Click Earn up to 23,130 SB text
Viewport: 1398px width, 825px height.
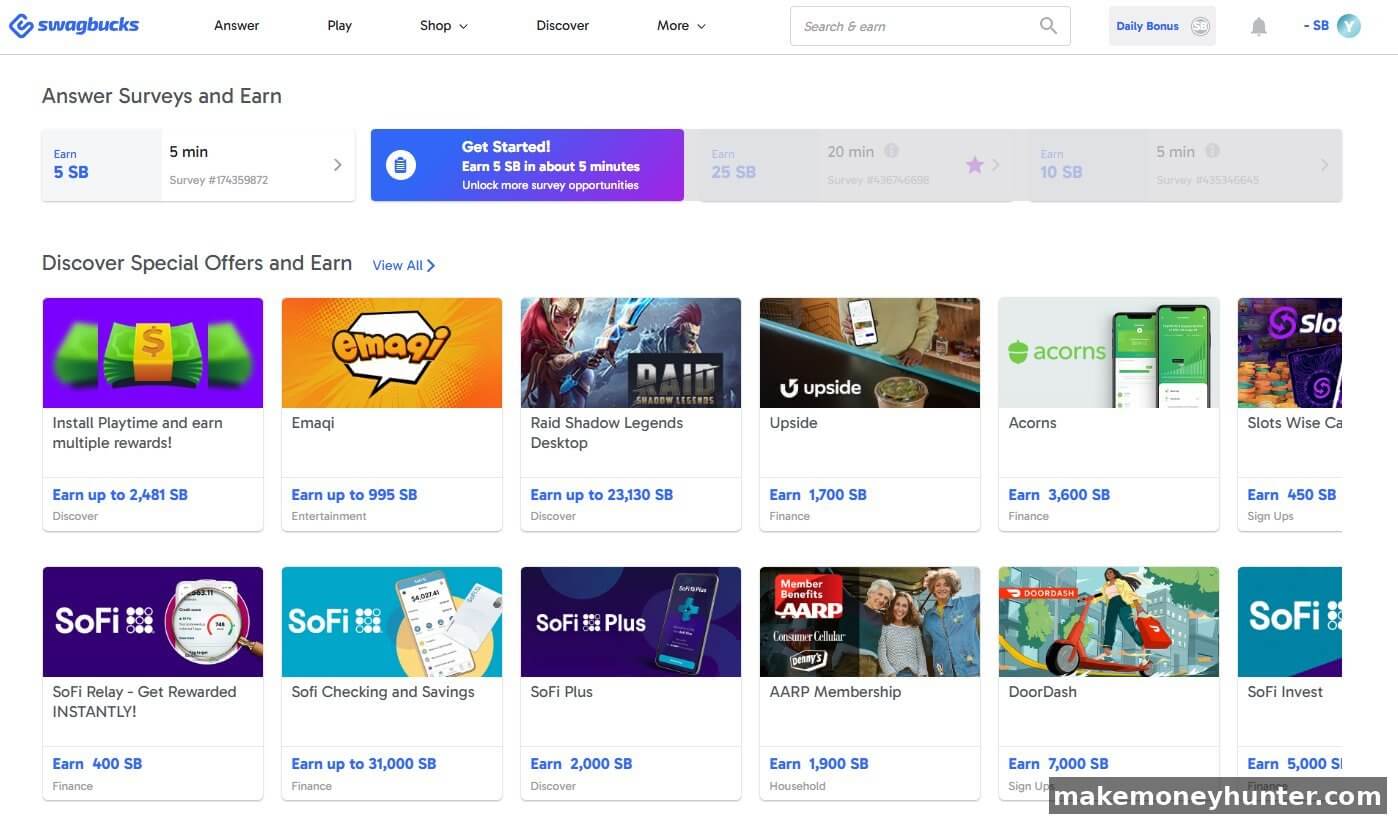pyautogui.click(x=601, y=495)
